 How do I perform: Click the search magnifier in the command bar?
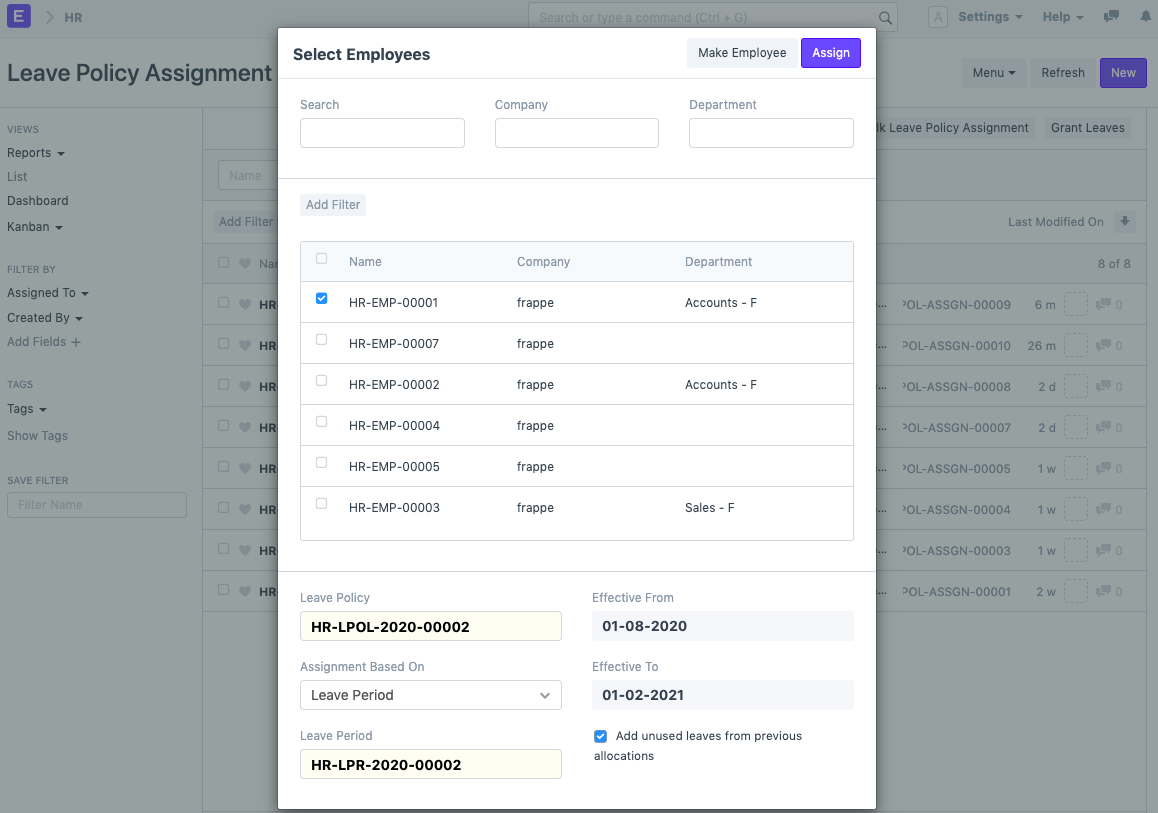pyautogui.click(x=884, y=17)
